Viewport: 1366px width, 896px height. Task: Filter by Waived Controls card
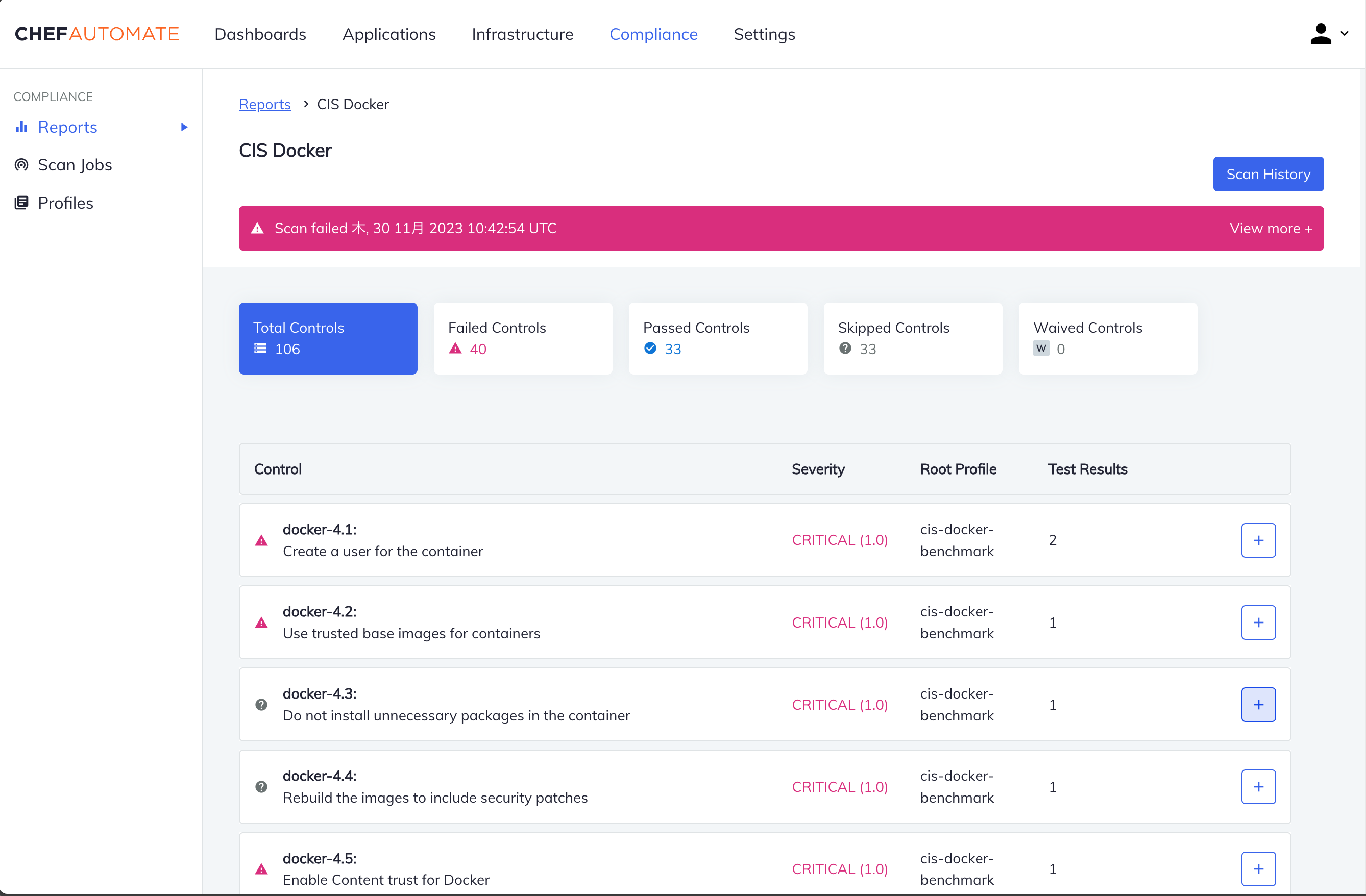pyautogui.click(x=1108, y=338)
